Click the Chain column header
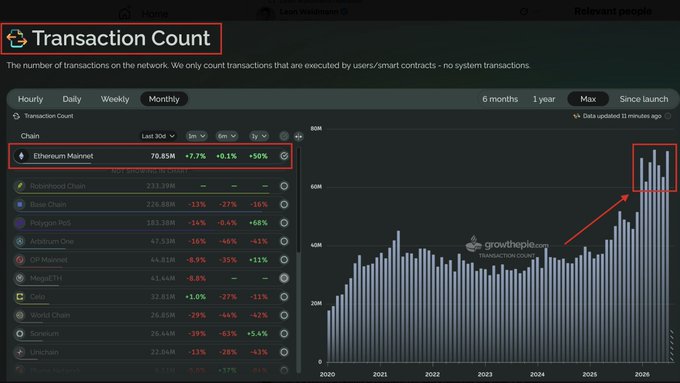This screenshot has height=383, width=680. point(30,136)
